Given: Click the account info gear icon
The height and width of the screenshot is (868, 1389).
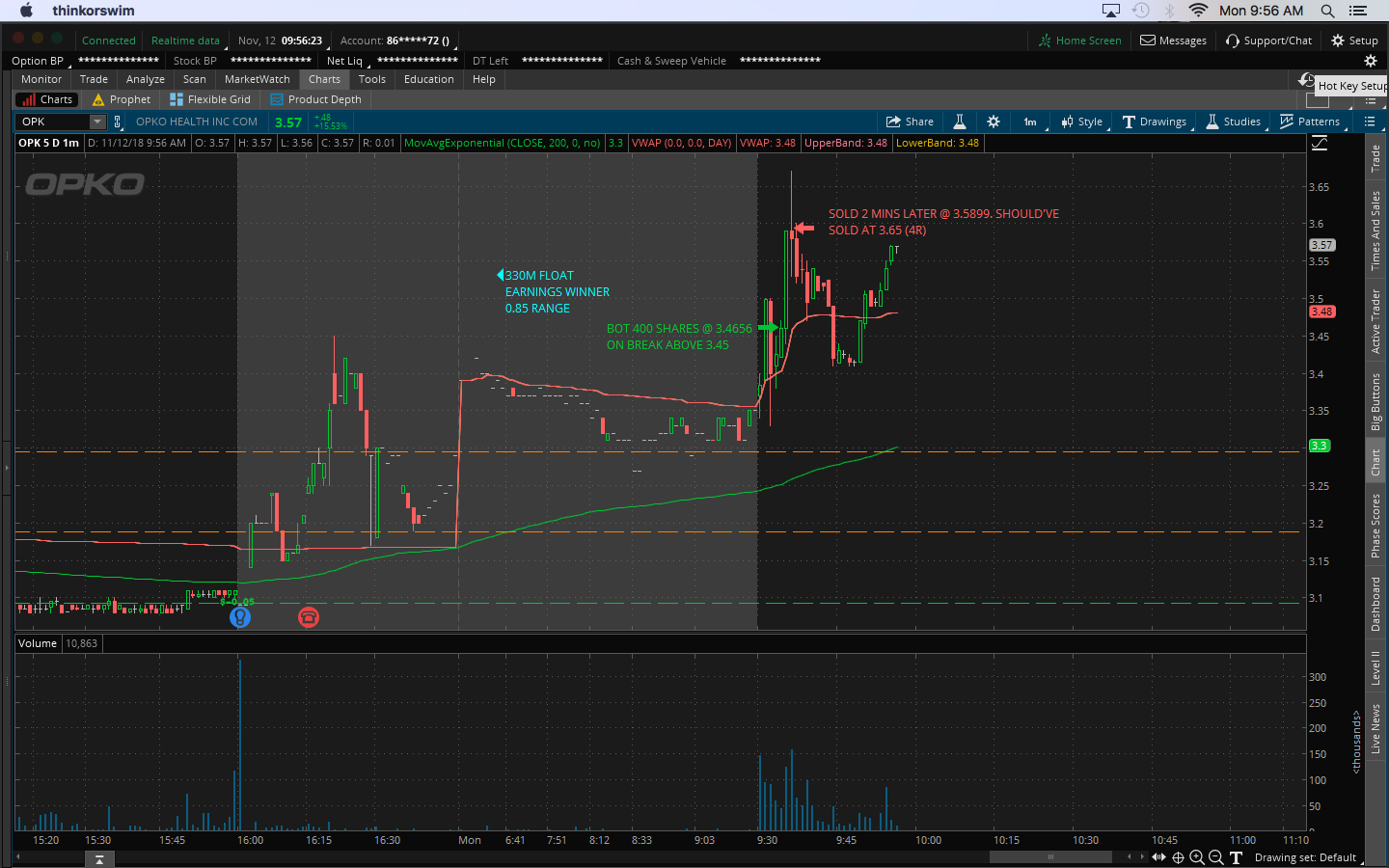Looking at the screenshot, I should (x=1370, y=61).
